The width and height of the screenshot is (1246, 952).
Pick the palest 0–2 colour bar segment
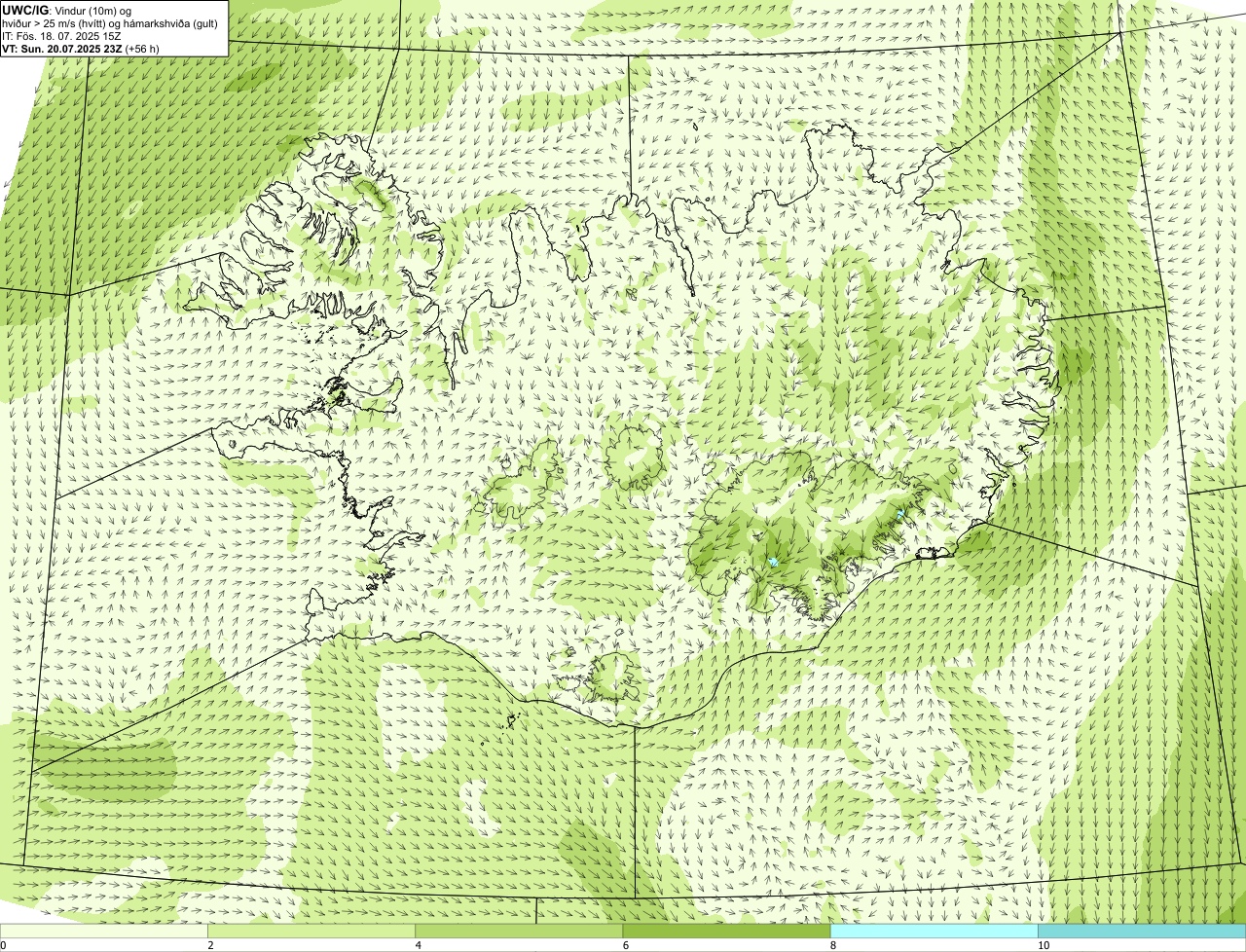point(104,932)
